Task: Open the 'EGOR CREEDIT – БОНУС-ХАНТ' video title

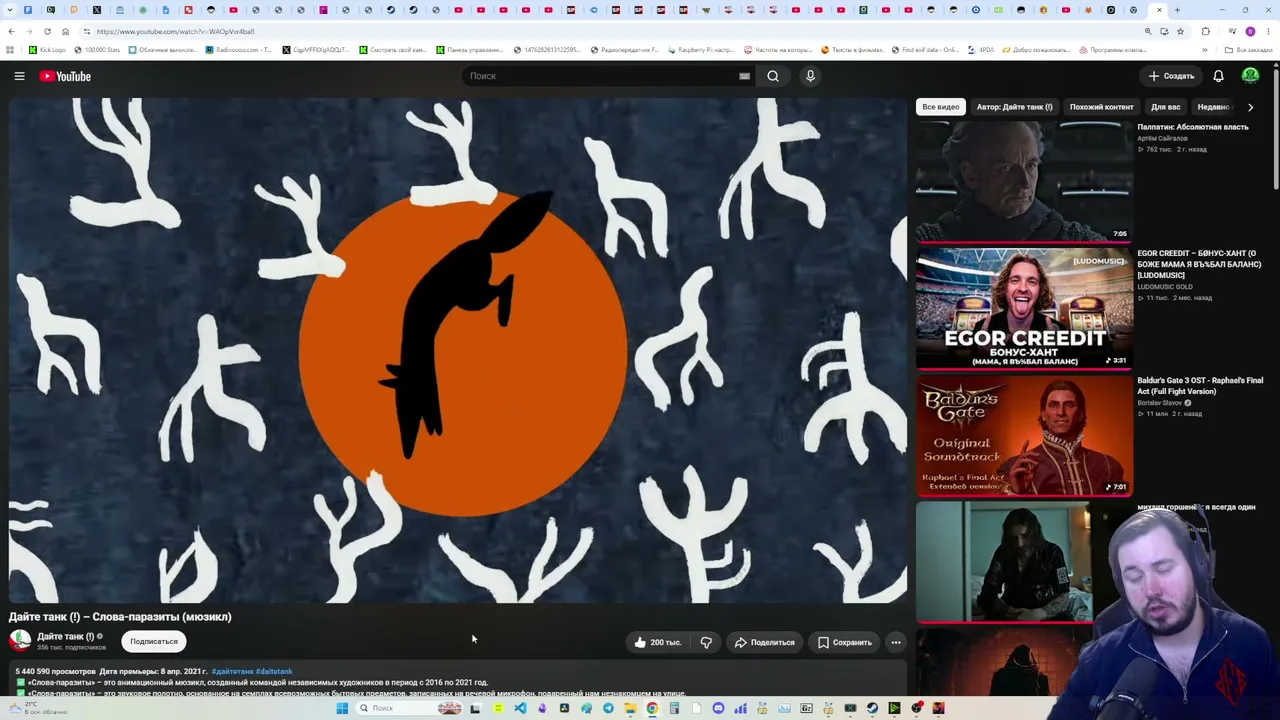Action: click(1199, 264)
